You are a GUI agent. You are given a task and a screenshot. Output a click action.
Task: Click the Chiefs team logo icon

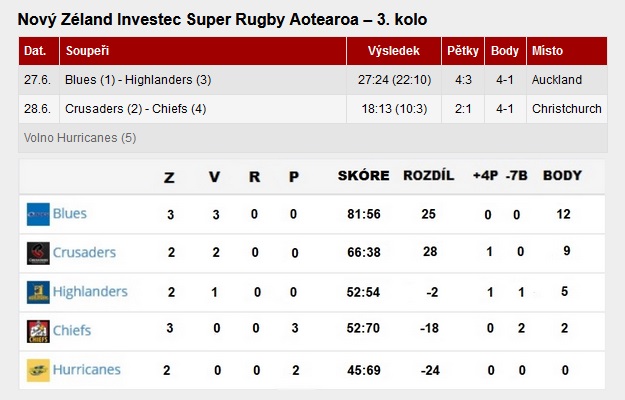click(x=38, y=331)
